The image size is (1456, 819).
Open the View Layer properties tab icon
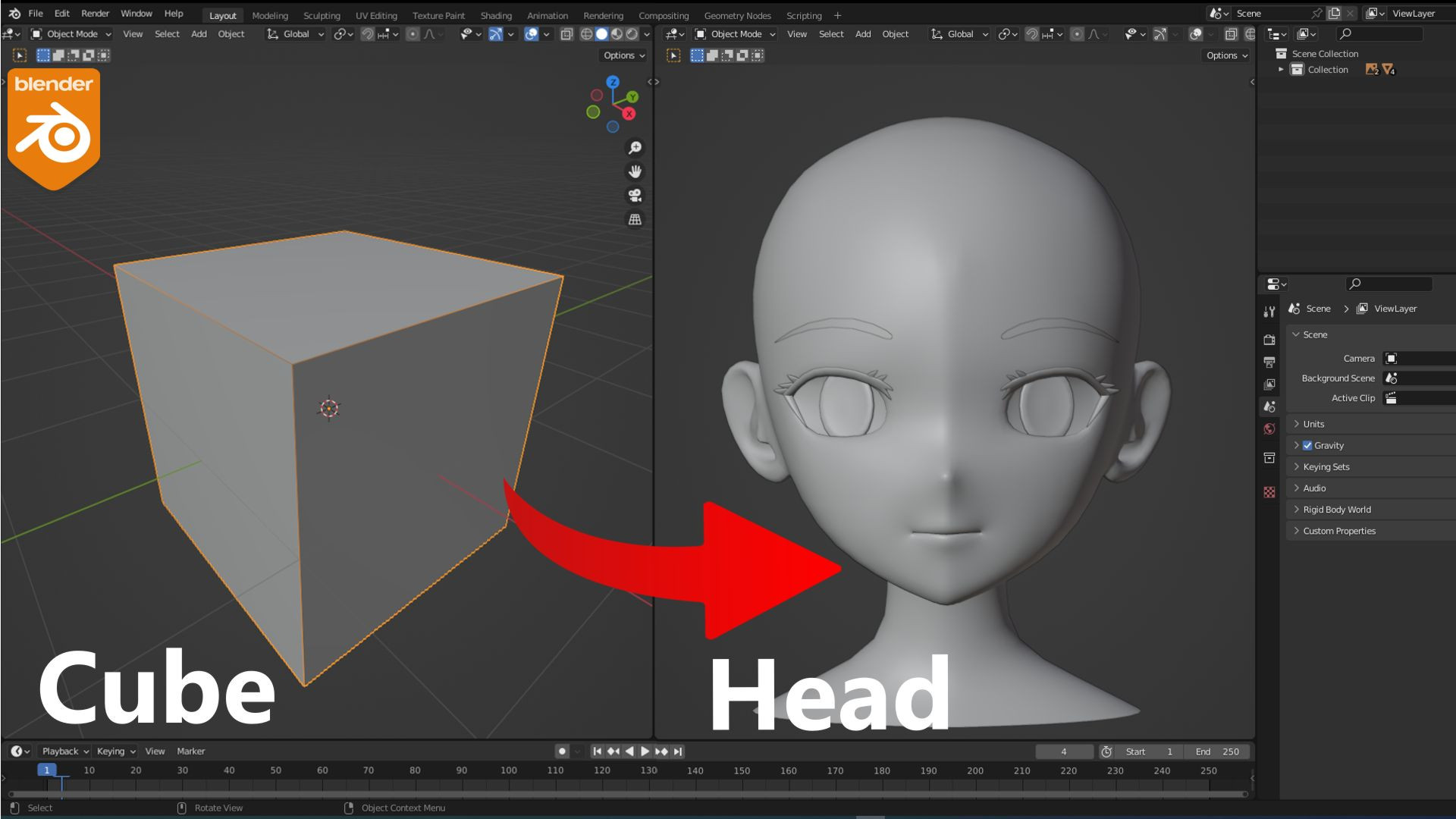[x=1269, y=384]
